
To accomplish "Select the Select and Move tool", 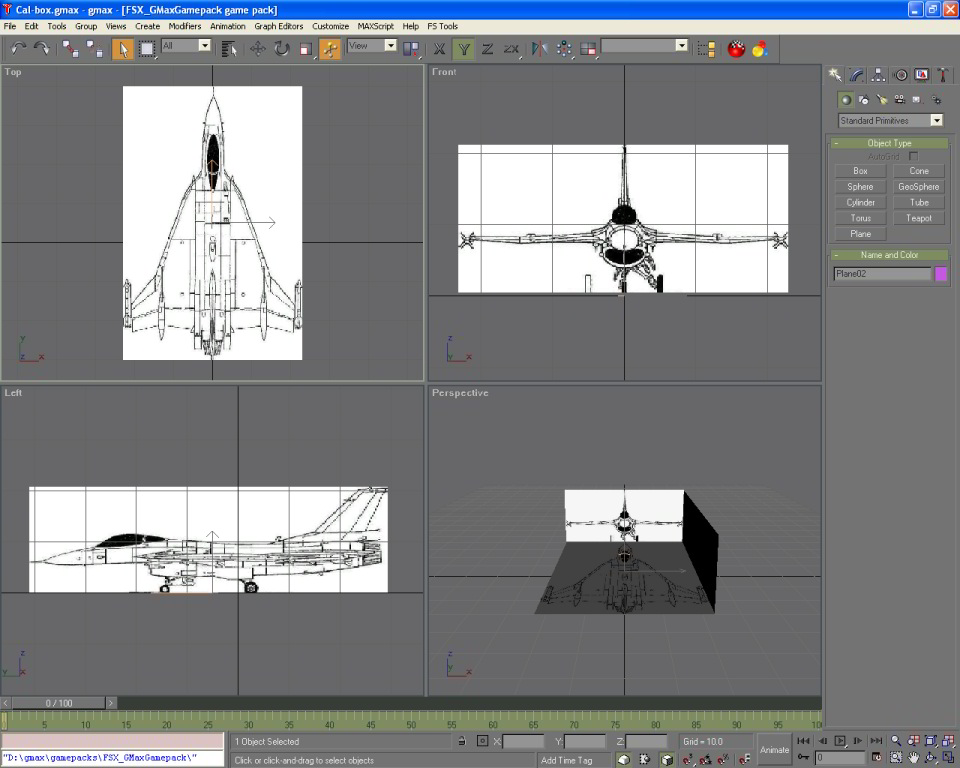I will tap(258, 48).
